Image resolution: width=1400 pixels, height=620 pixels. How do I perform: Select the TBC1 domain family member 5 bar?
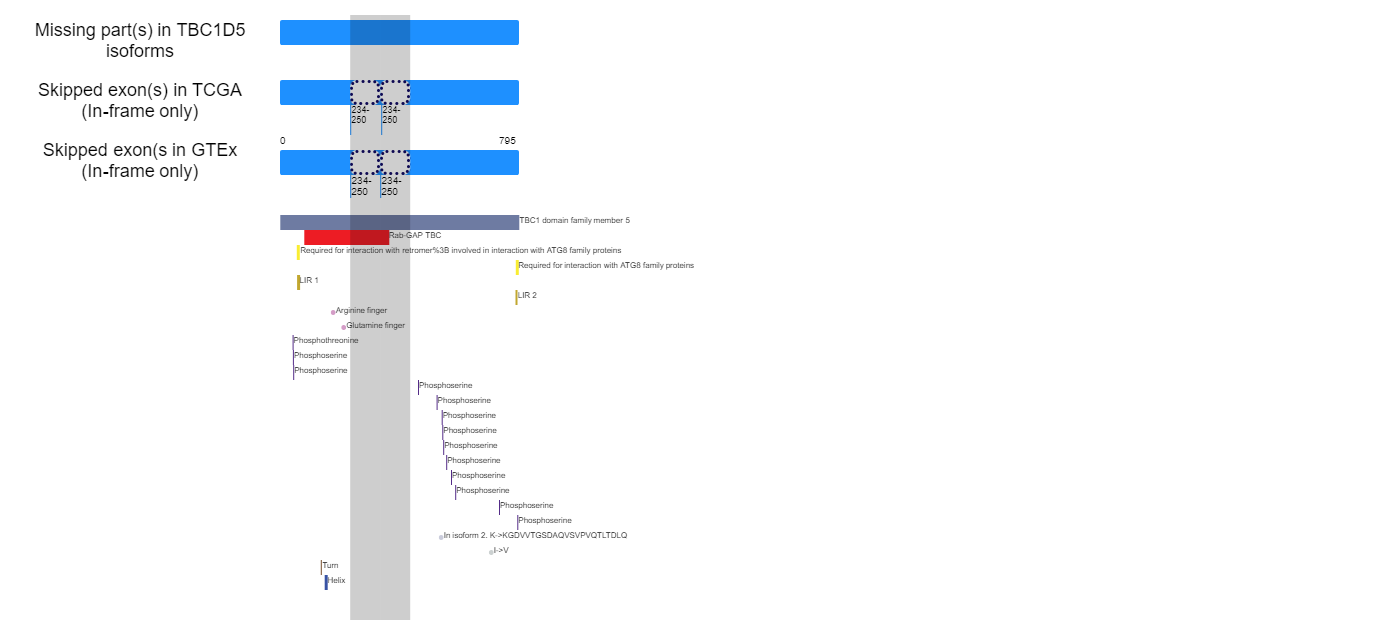399,222
